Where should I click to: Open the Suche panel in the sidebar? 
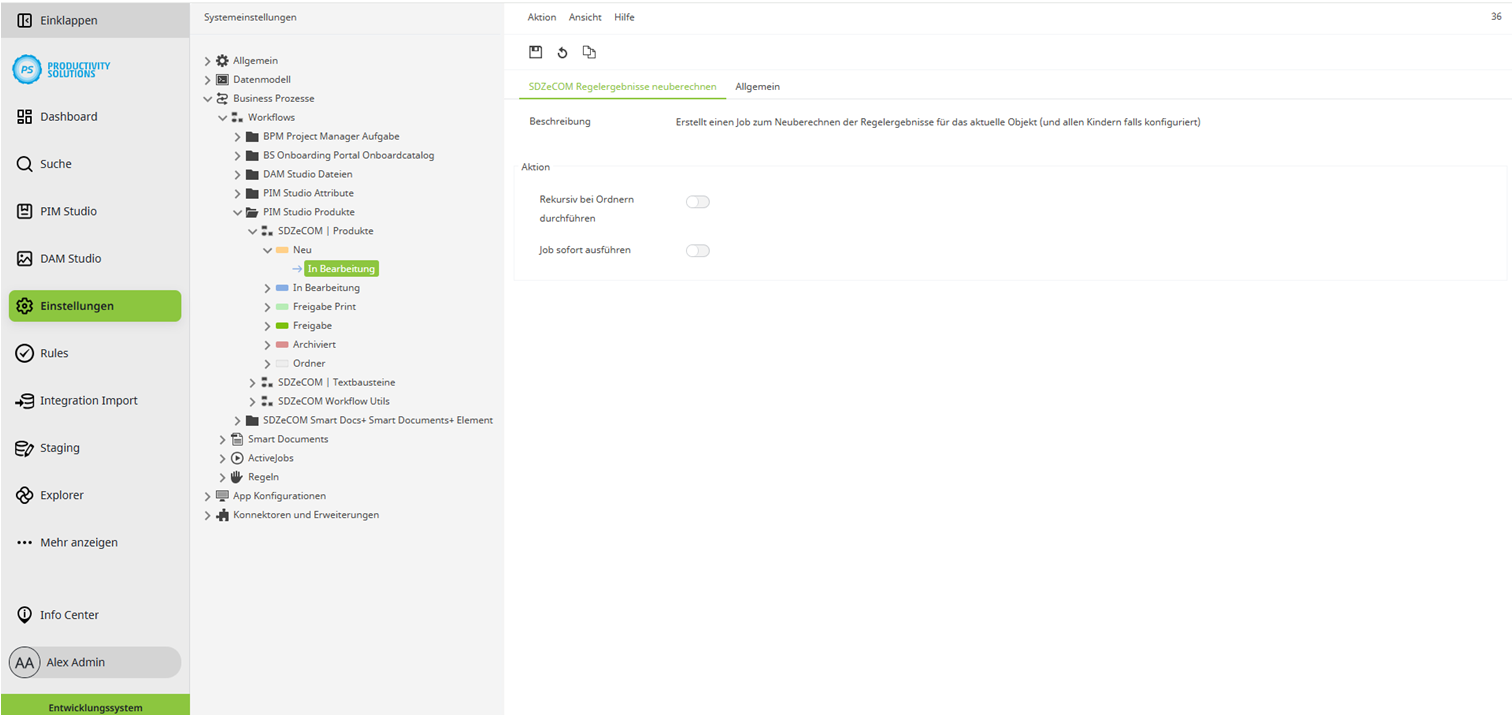53,163
